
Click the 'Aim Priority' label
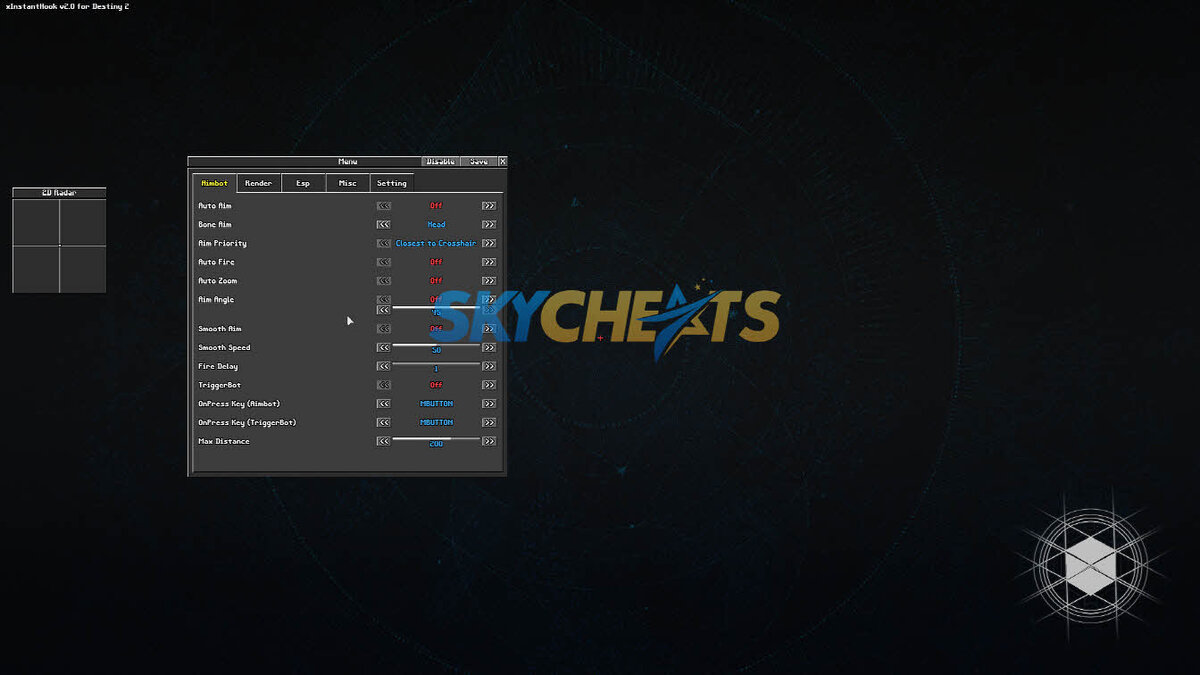pos(222,243)
